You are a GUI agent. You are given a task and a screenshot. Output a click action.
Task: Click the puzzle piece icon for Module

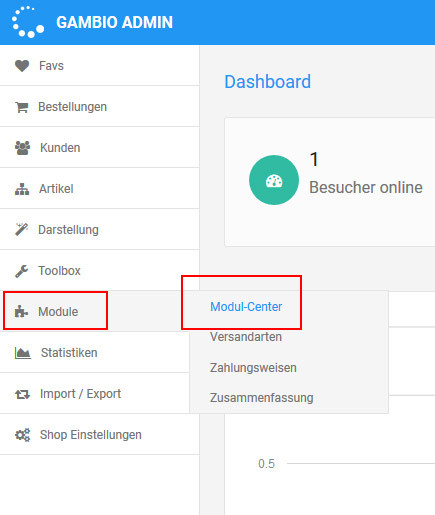pos(21,312)
